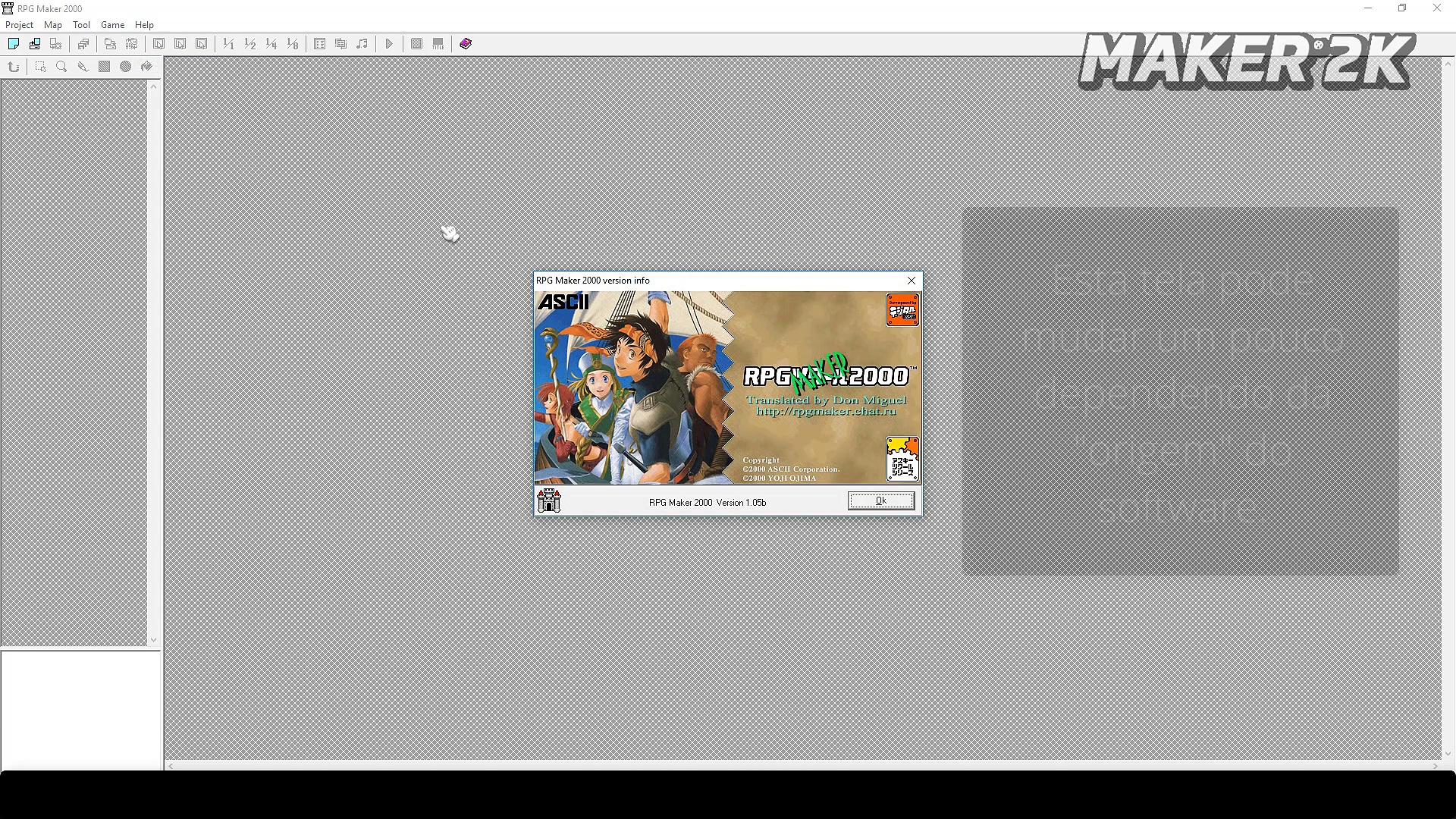Select the Pen drawing tool
The width and height of the screenshot is (1456, 819).
[x=83, y=67]
